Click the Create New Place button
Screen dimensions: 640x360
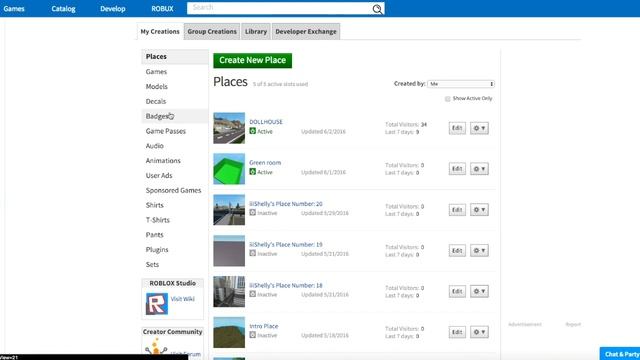tap(253, 60)
